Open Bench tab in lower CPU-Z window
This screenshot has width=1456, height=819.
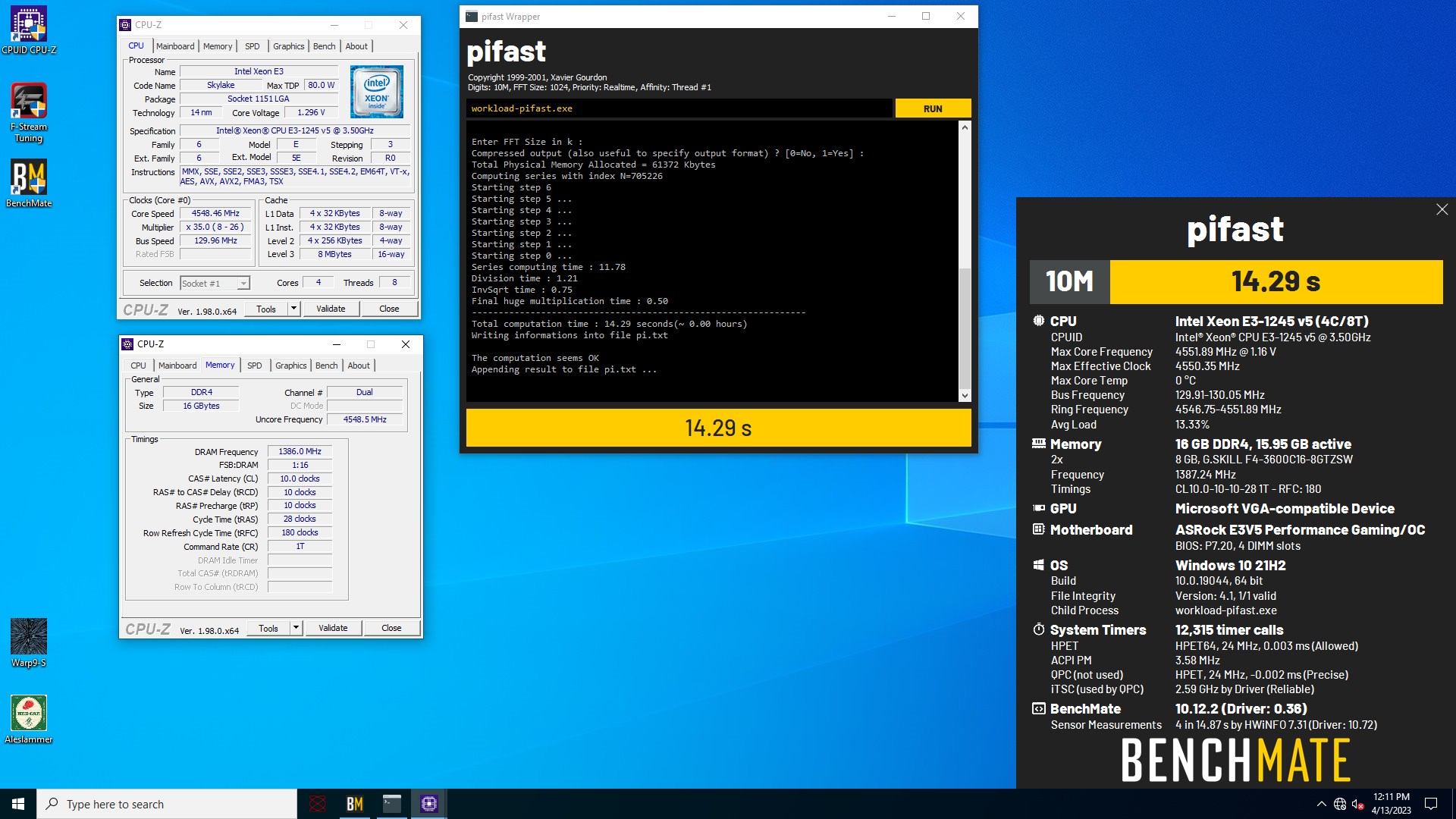[x=327, y=366]
